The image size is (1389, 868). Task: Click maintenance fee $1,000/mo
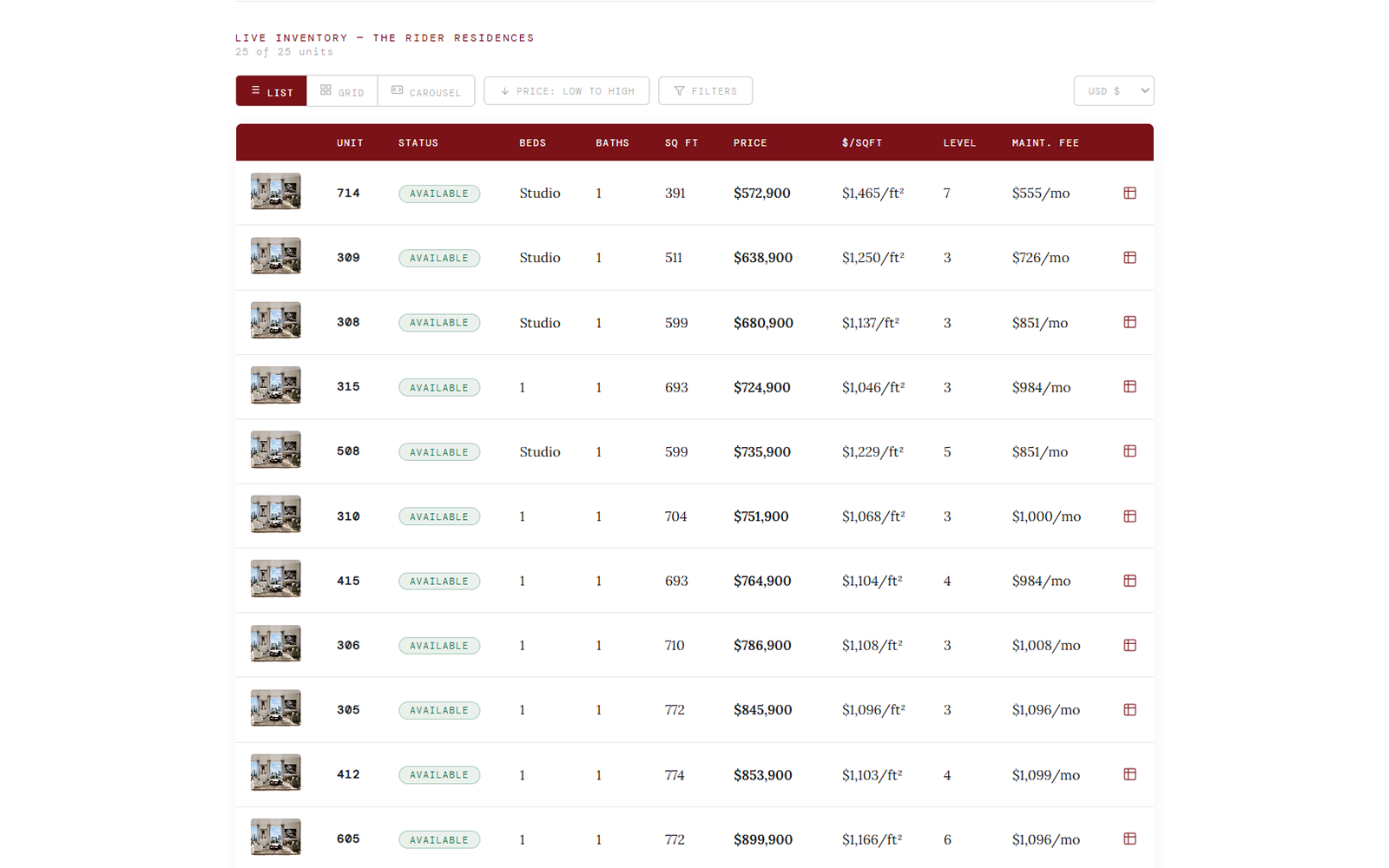(1046, 516)
